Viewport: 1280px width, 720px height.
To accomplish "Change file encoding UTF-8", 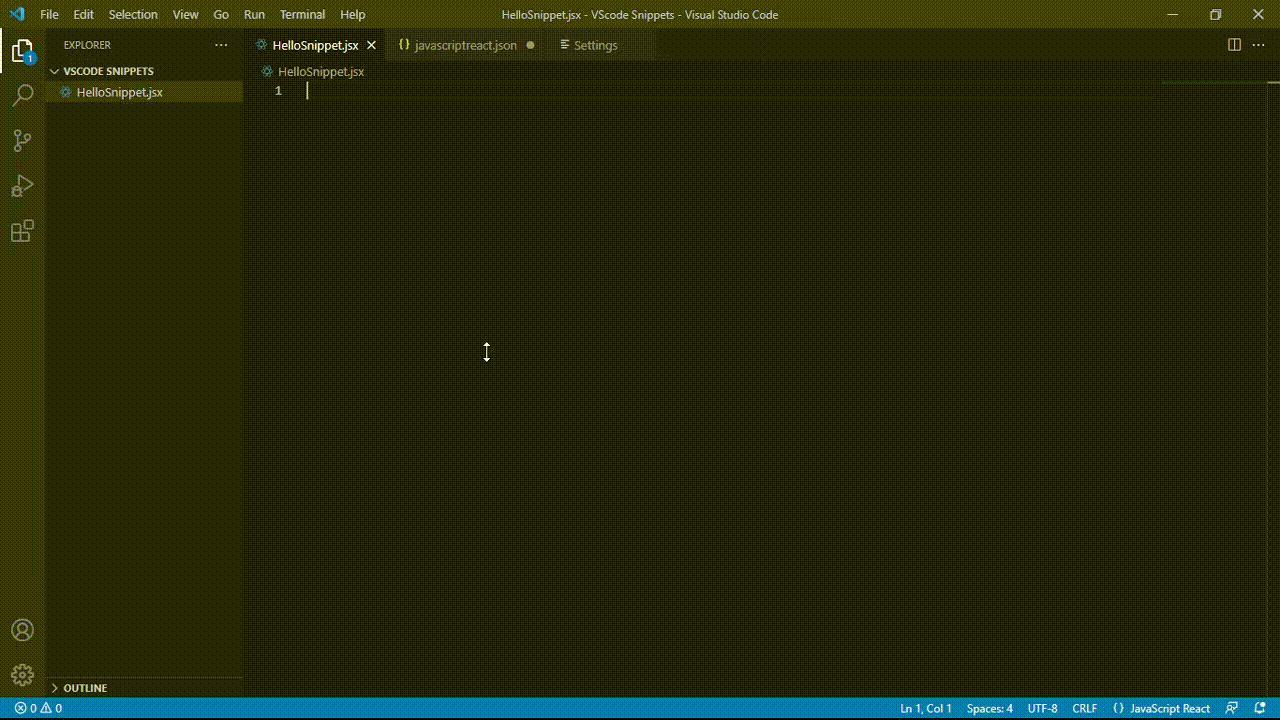I will 1042,708.
